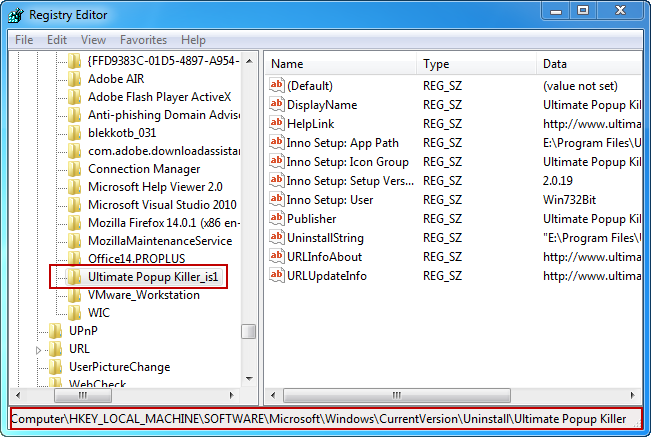Click the 2.0.19 data cell
This screenshot has width=651, height=437.
558,181
